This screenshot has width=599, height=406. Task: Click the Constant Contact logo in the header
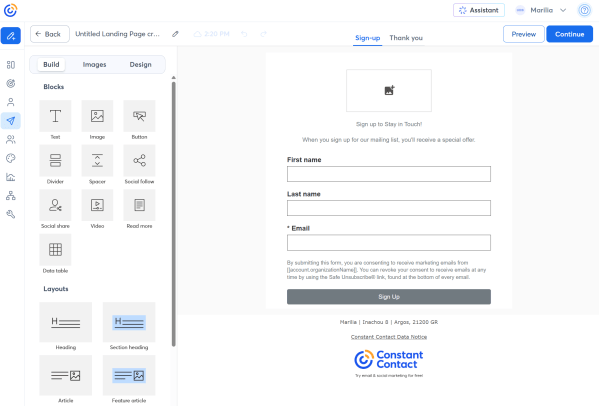tap(10, 10)
